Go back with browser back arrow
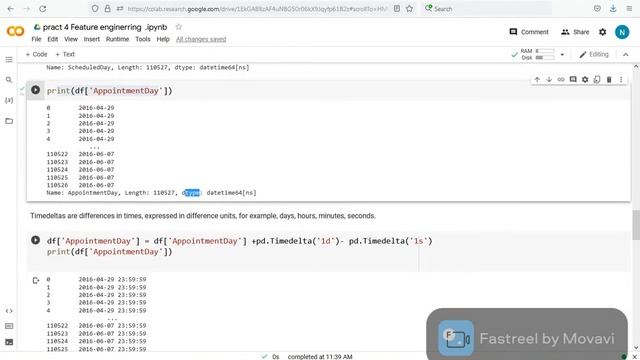The width and height of the screenshot is (640, 360). [x=11, y=9]
